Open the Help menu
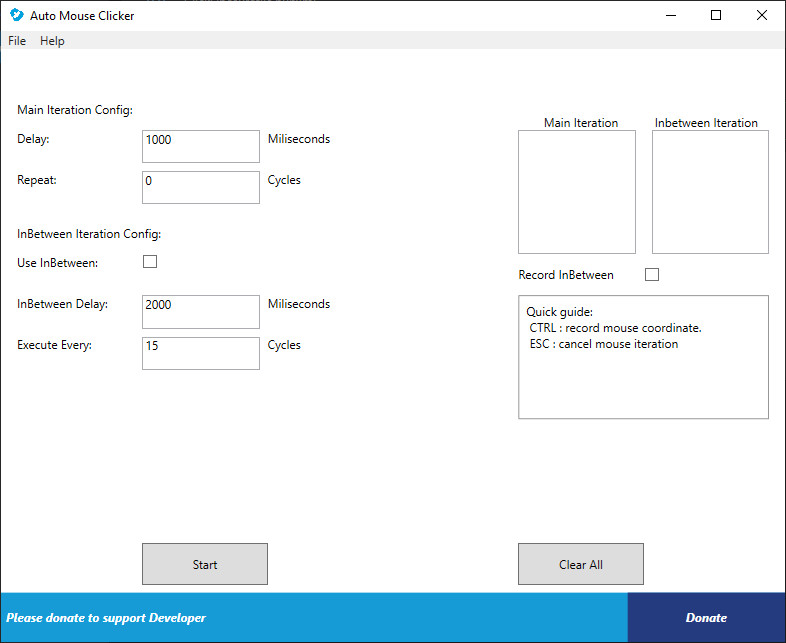This screenshot has height=643, width=786. (x=52, y=41)
